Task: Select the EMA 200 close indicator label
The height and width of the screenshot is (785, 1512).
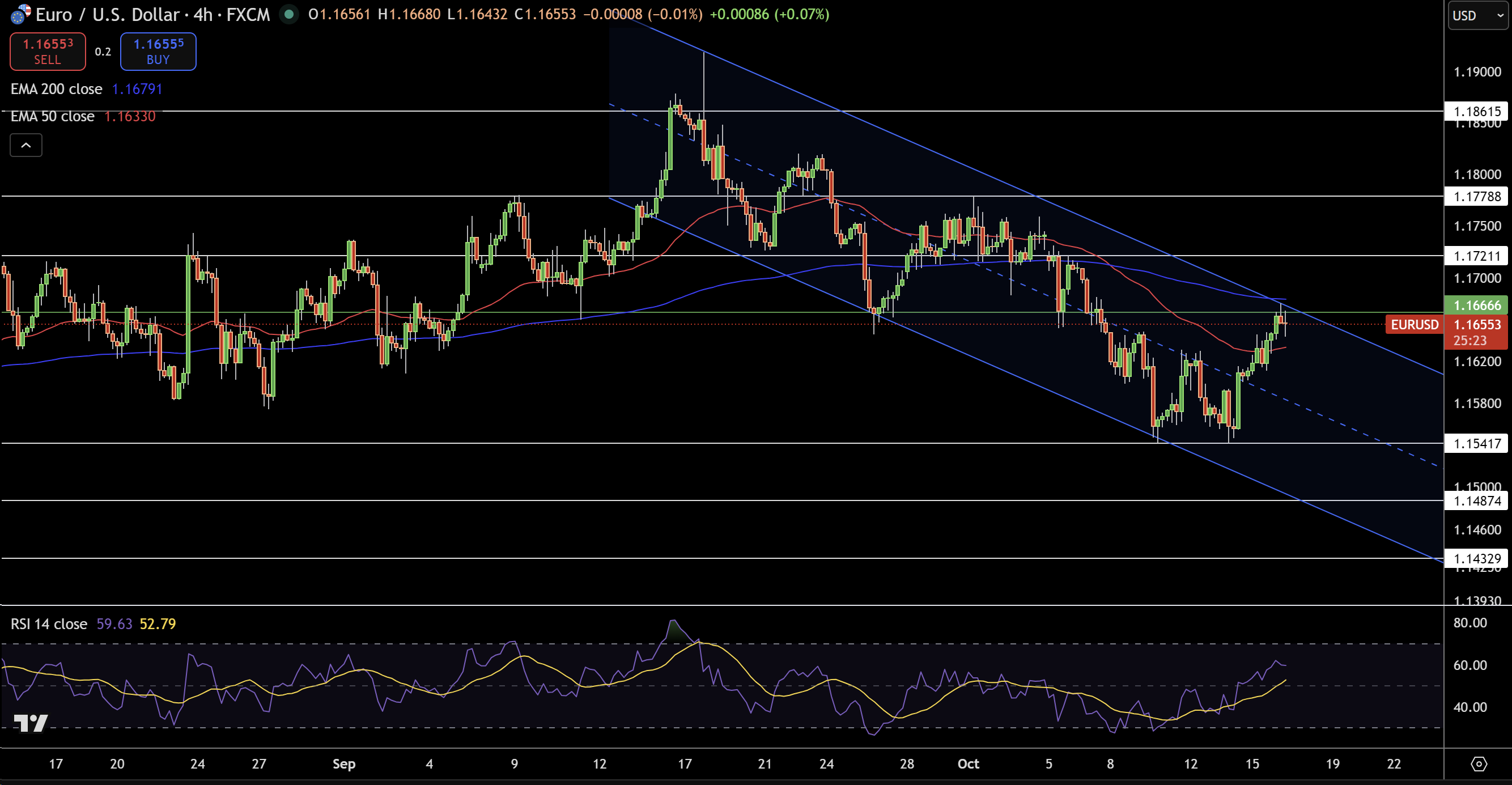Action: click(x=56, y=89)
